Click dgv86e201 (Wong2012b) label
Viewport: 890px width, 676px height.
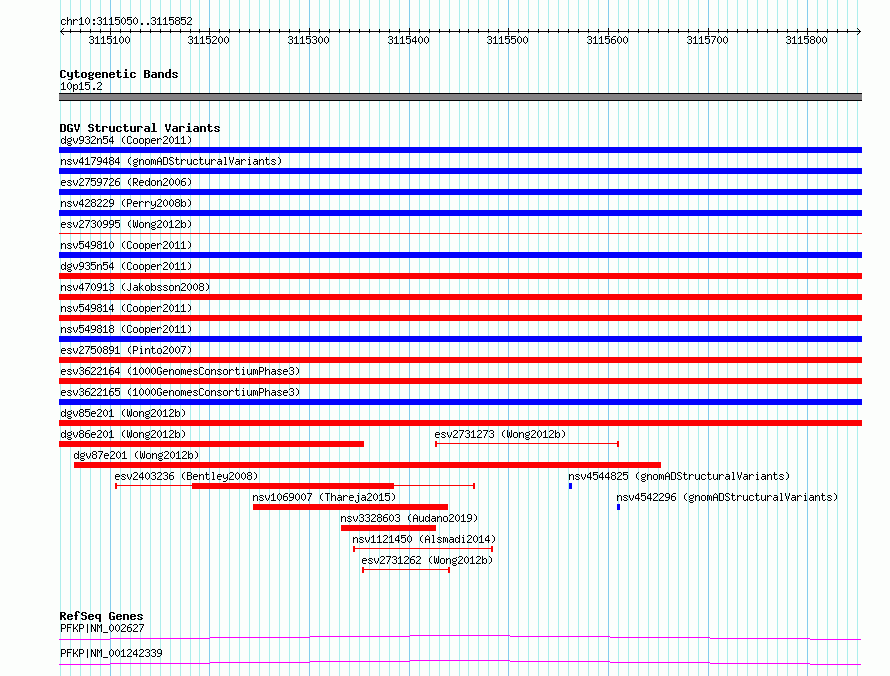pyautogui.click(x=123, y=434)
